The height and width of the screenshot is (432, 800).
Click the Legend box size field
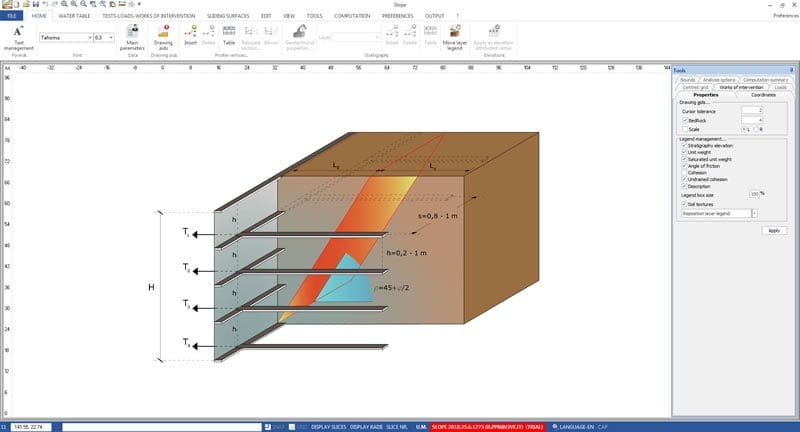point(754,193)
